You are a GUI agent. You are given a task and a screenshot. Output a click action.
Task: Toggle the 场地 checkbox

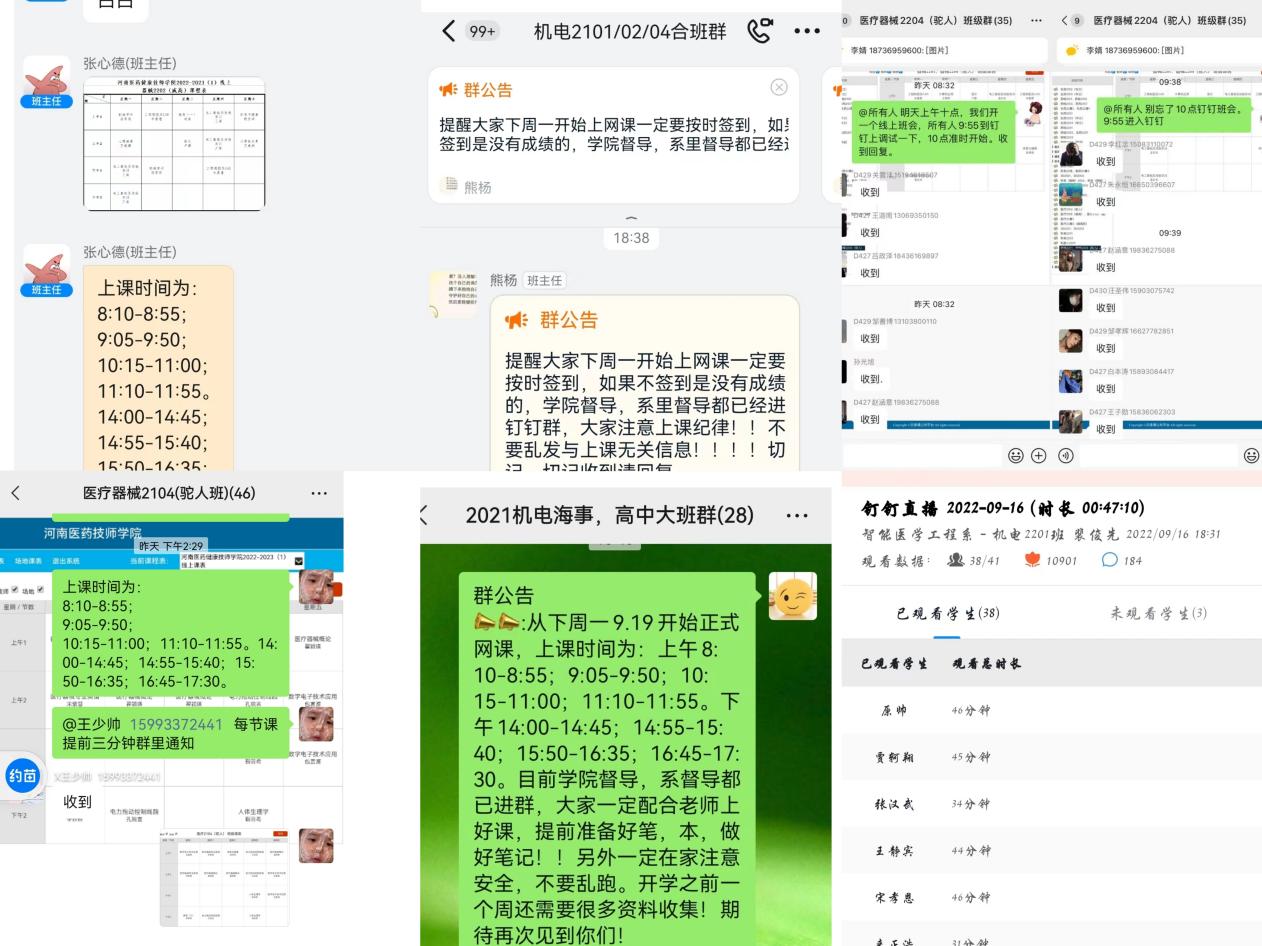click(39, 590)
